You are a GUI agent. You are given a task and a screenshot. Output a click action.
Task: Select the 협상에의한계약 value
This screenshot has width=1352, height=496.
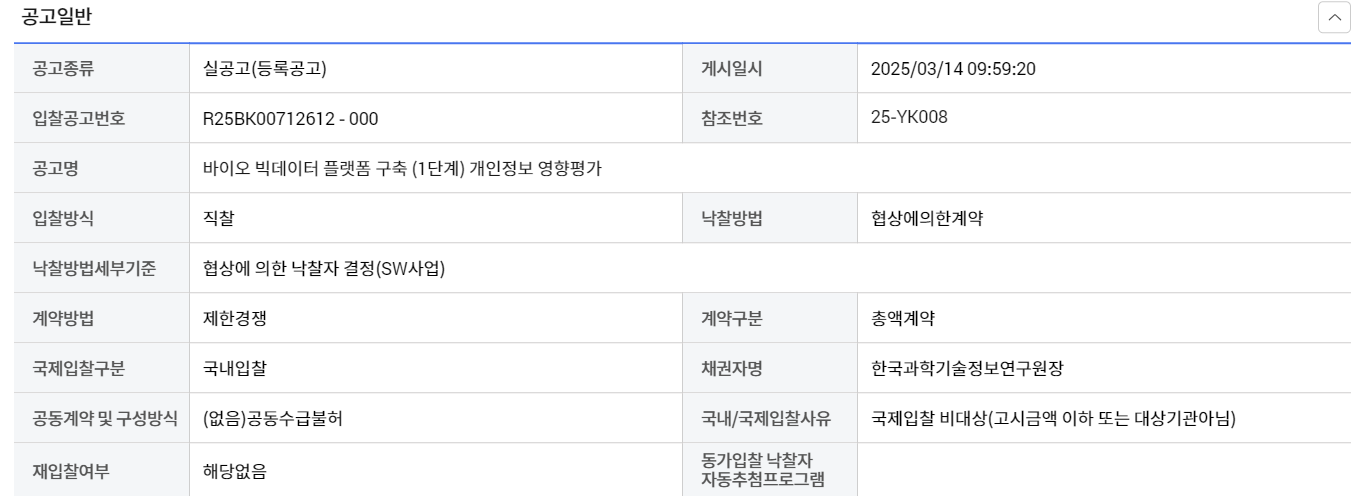[926, 219]
